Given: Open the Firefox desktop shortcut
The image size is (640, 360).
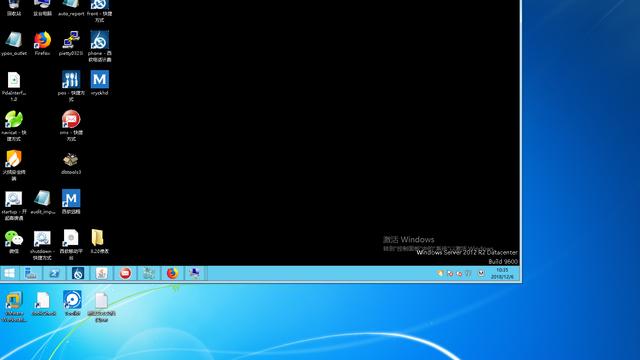Looking at the screenshot, I should pyautogui.click(x=42, y=40).
